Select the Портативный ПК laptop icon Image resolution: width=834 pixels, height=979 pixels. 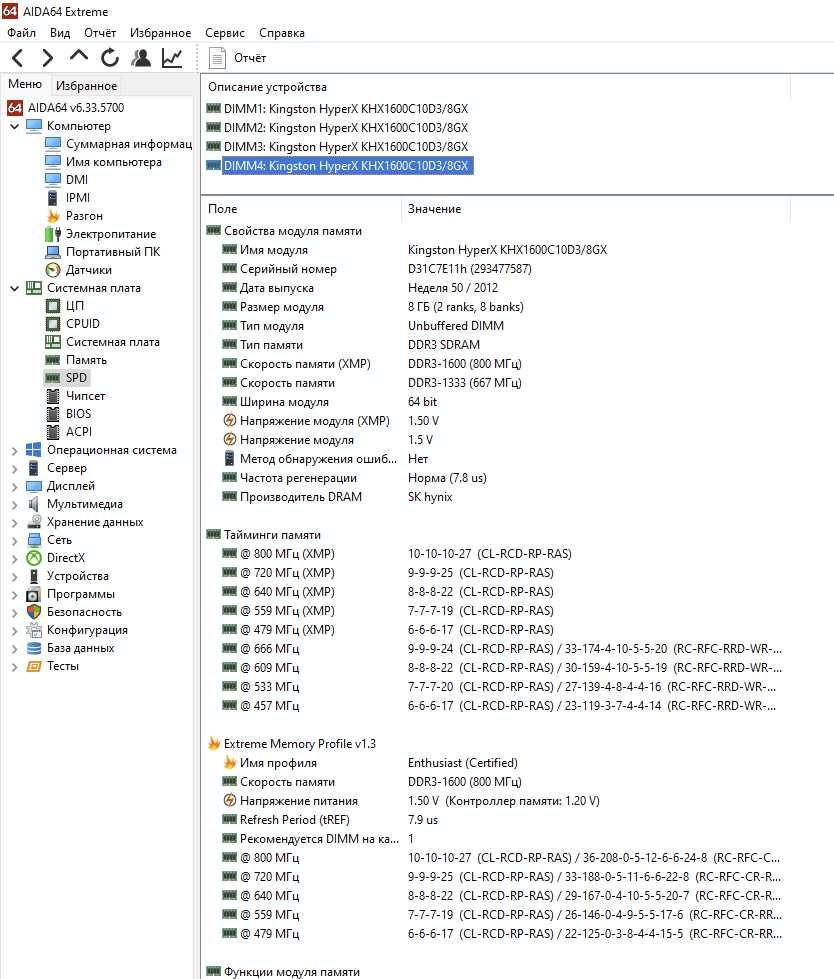pyautogui.click(x=53, y=252)
